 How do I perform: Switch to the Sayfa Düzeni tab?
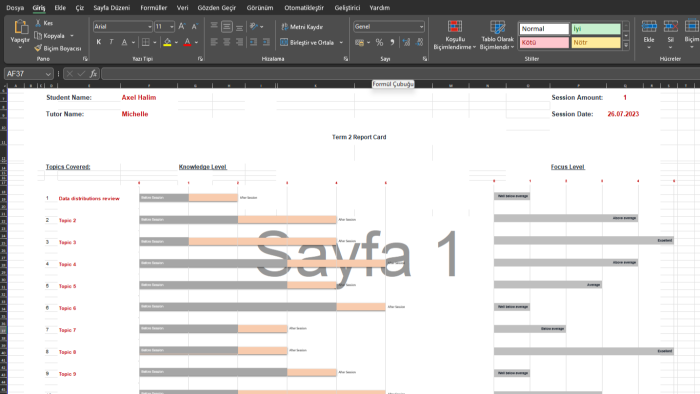(x=112, y=8)
